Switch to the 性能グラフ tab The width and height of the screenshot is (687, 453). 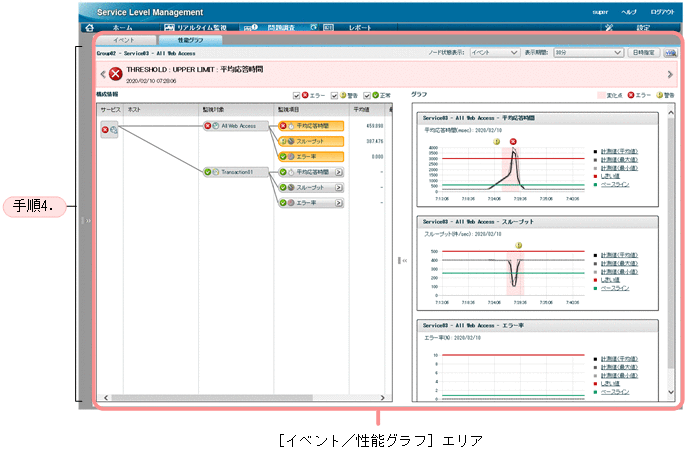[x=190, y=40]
